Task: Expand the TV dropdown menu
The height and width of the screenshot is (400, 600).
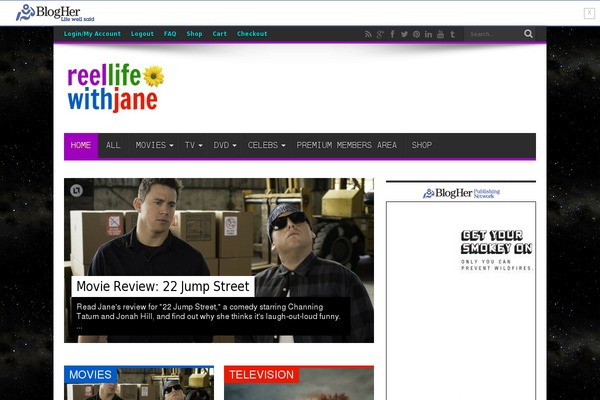Action: click(x=193, y=145)
